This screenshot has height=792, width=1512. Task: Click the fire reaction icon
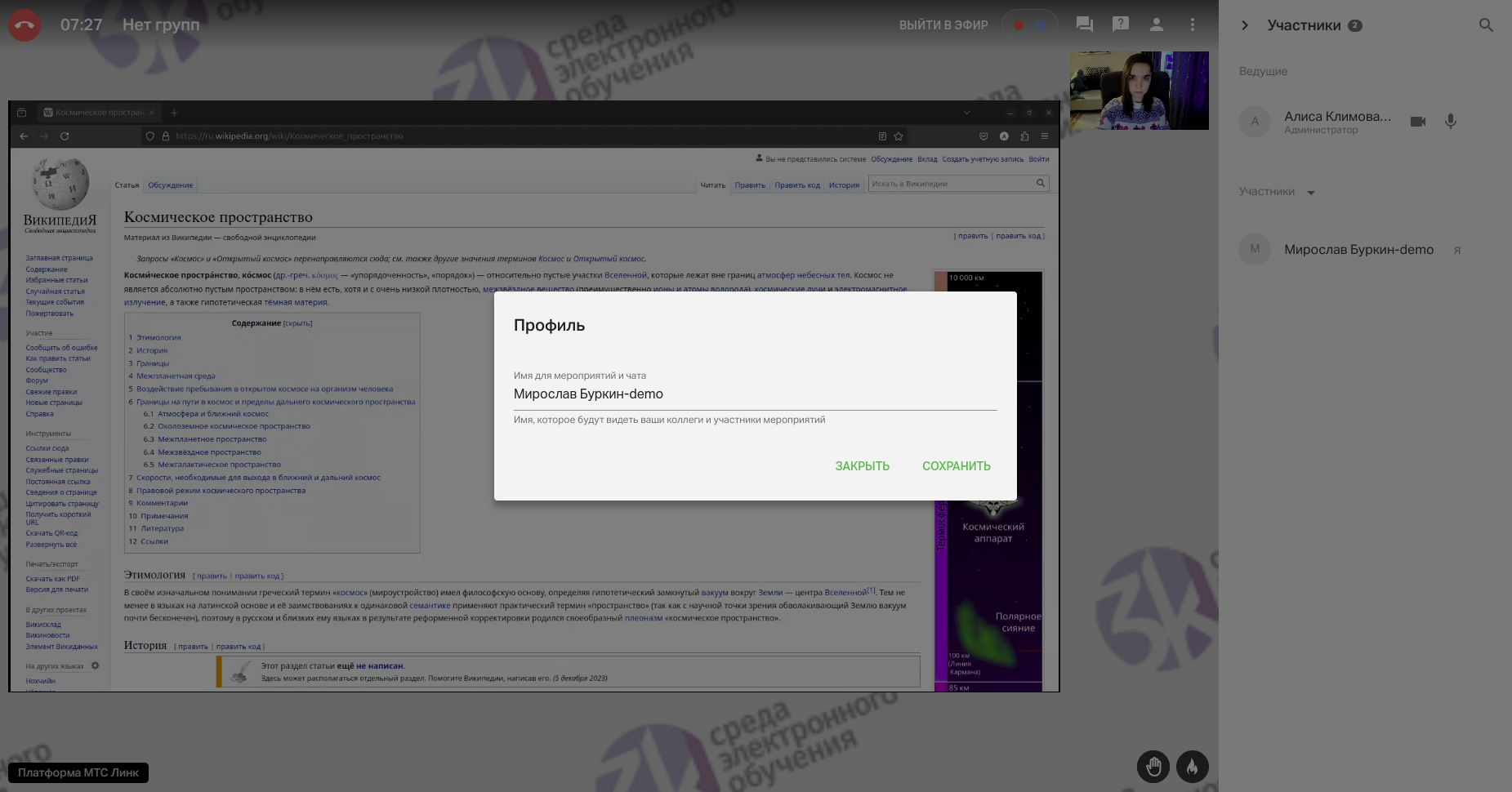[x=1192, y=767]
